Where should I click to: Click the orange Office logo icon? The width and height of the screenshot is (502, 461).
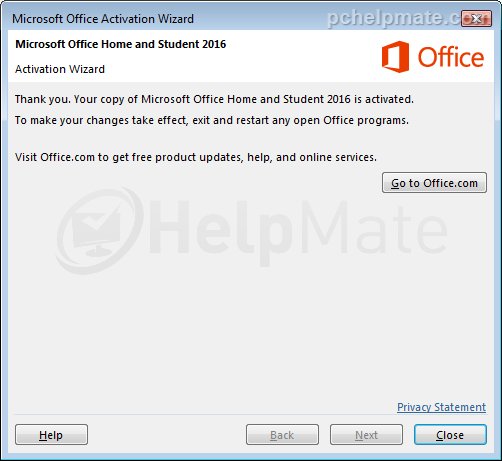tap(395, 57)
